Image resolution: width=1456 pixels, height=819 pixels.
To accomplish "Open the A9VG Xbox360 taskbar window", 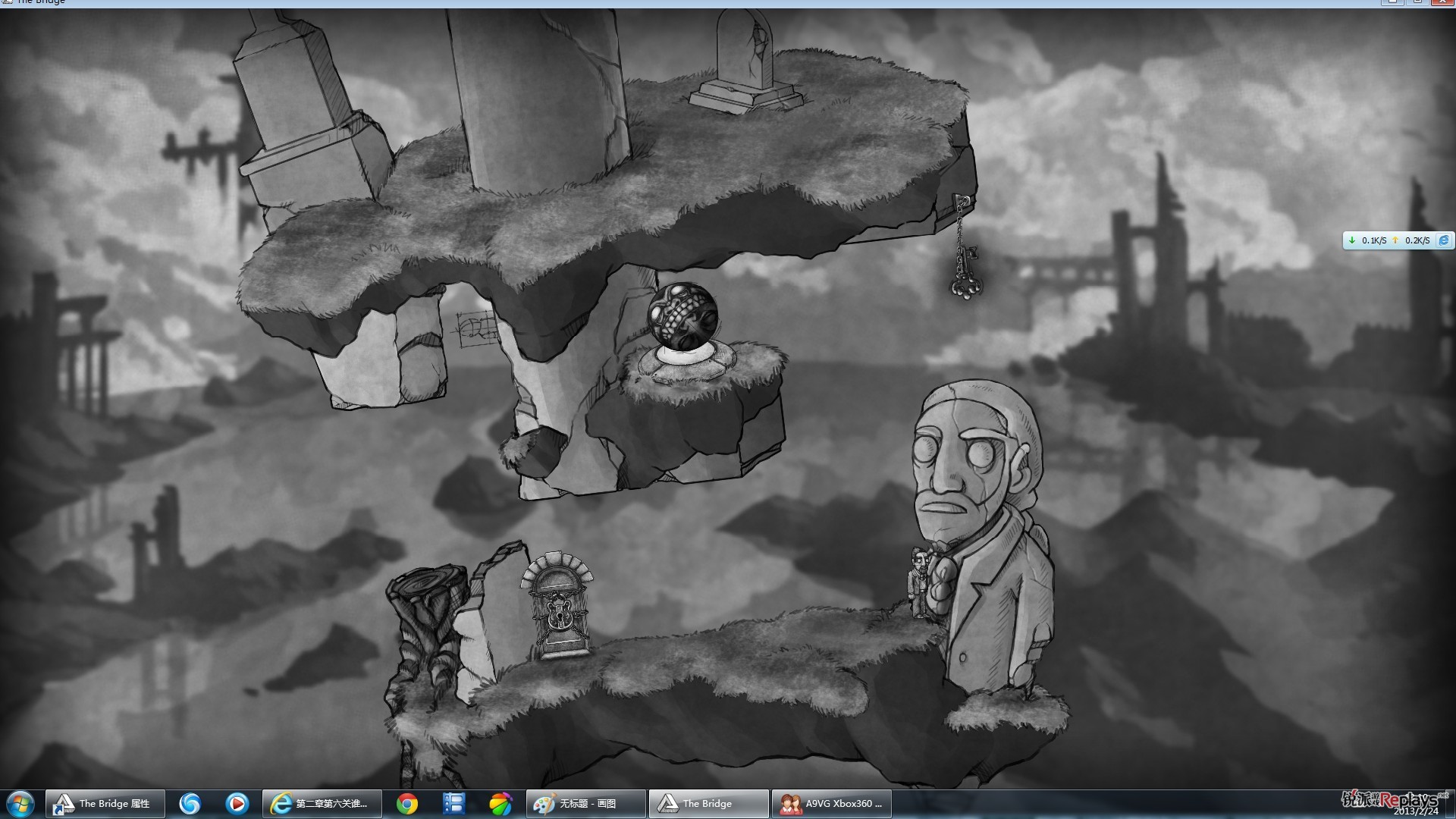I will (832, 804).
